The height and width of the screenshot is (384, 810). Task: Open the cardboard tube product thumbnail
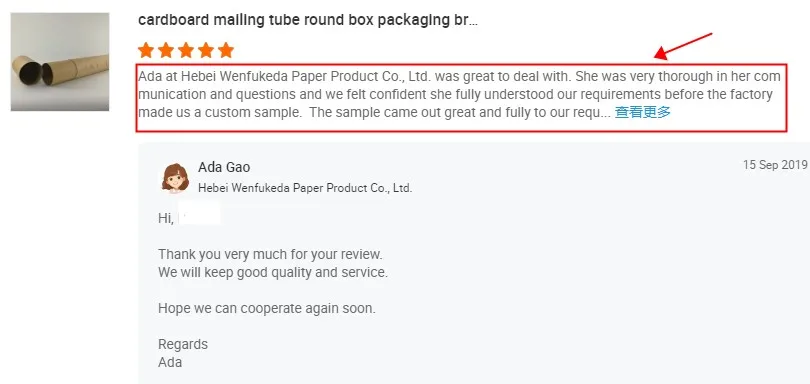tap(60, 62)
